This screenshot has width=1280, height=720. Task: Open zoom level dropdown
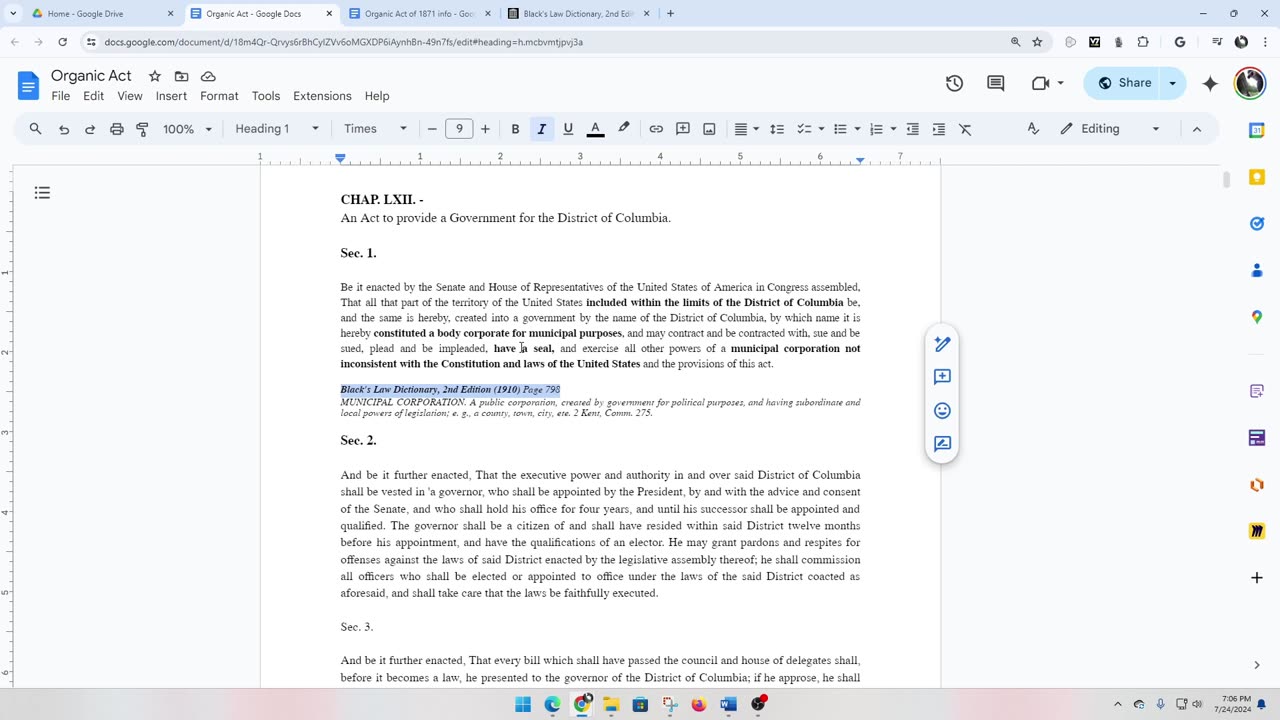pyautogui.click(x=187, y=129)
